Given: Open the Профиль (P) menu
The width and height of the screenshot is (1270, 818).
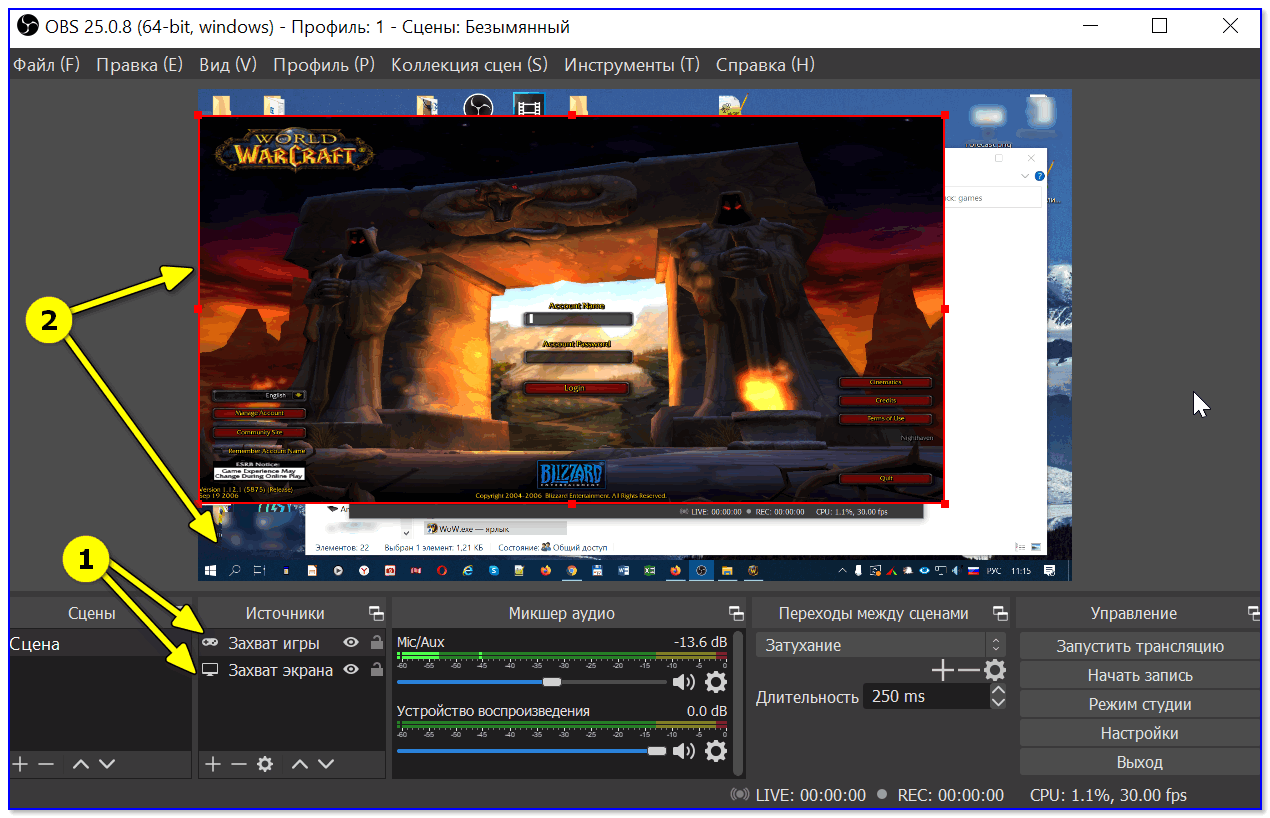Looking at the screenshot, I should (x=324, y=65).
